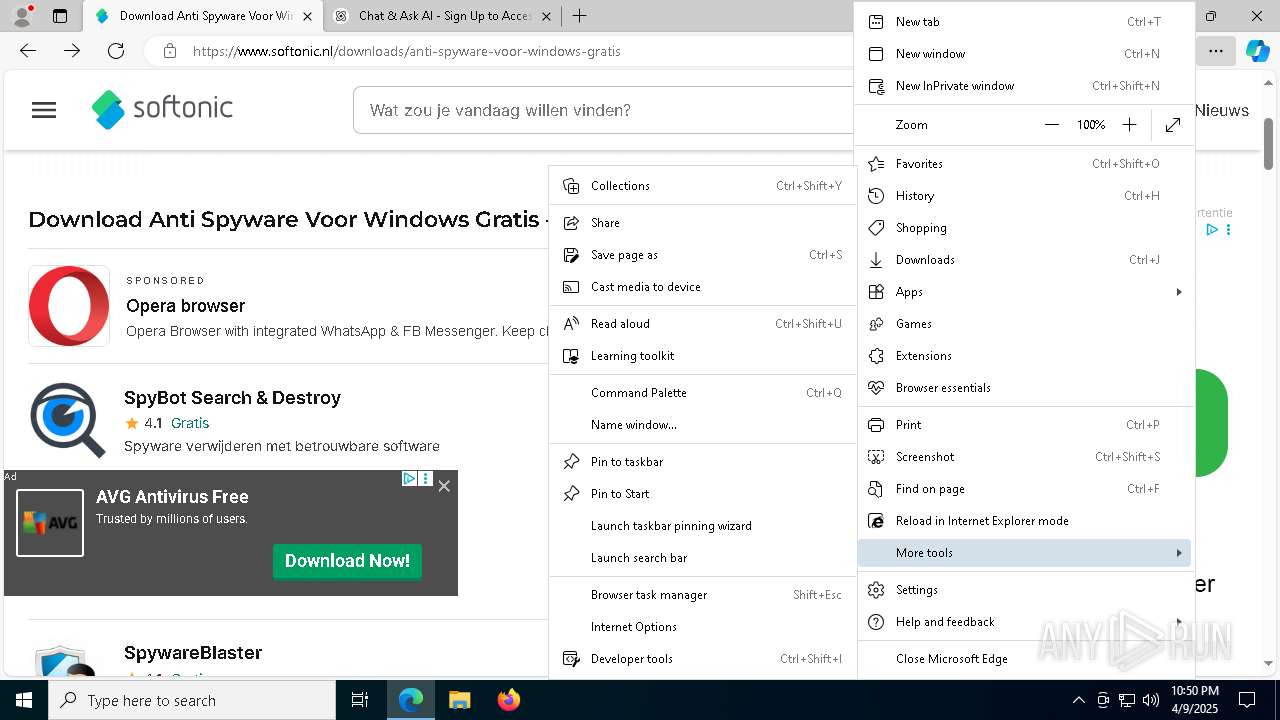Image resolution: width=1280 pixels, height=720 pixels.
Task: Open Browser task manager
Action: point(703,595)
